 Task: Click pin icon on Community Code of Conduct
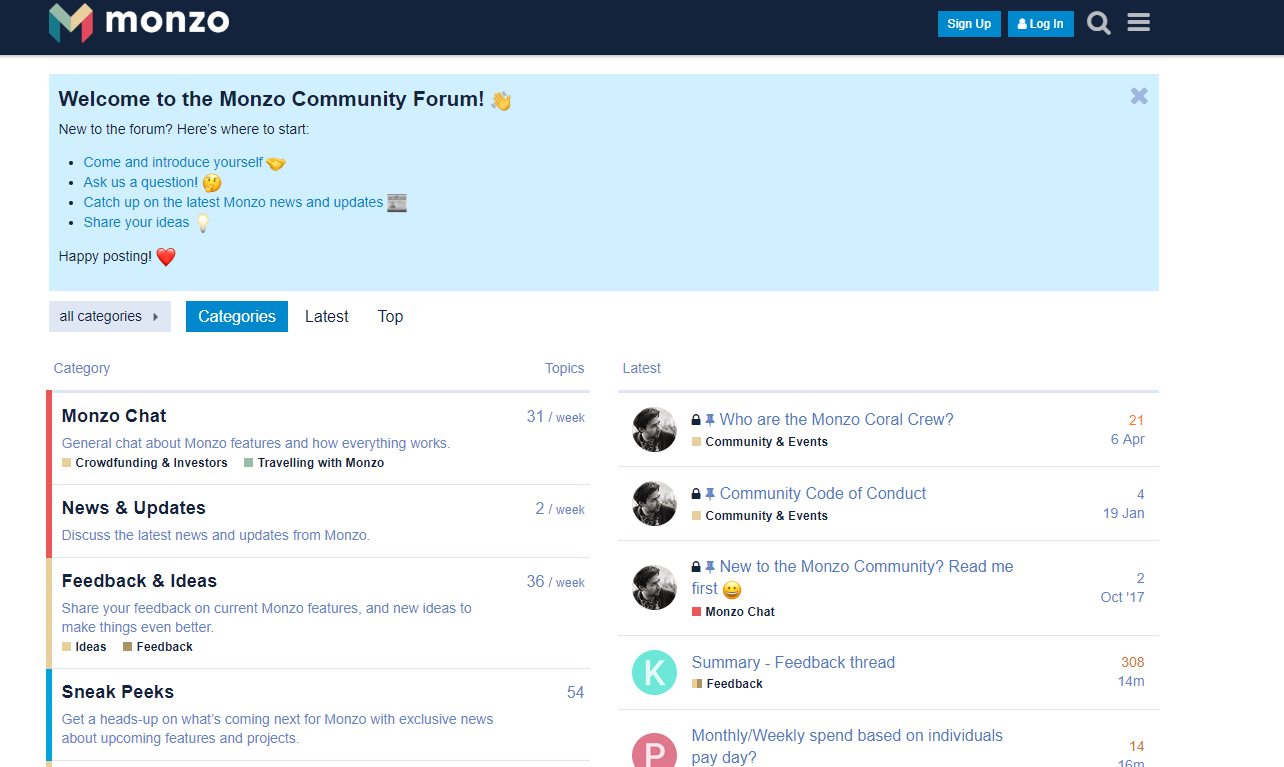(x=710, y=494)
